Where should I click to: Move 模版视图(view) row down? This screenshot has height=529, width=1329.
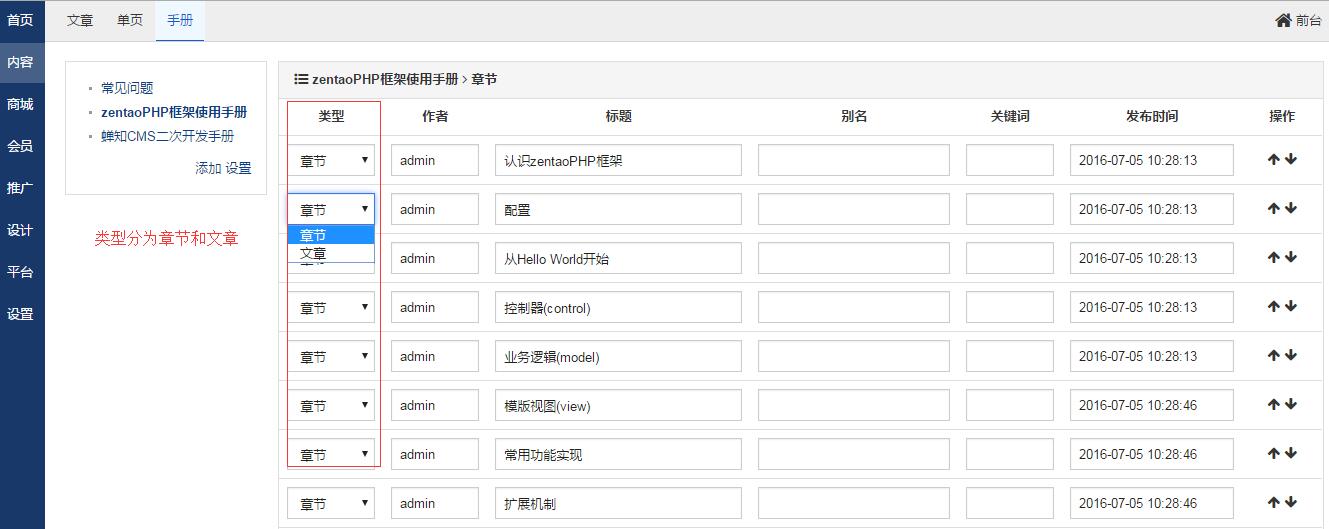pos(1291,404)
